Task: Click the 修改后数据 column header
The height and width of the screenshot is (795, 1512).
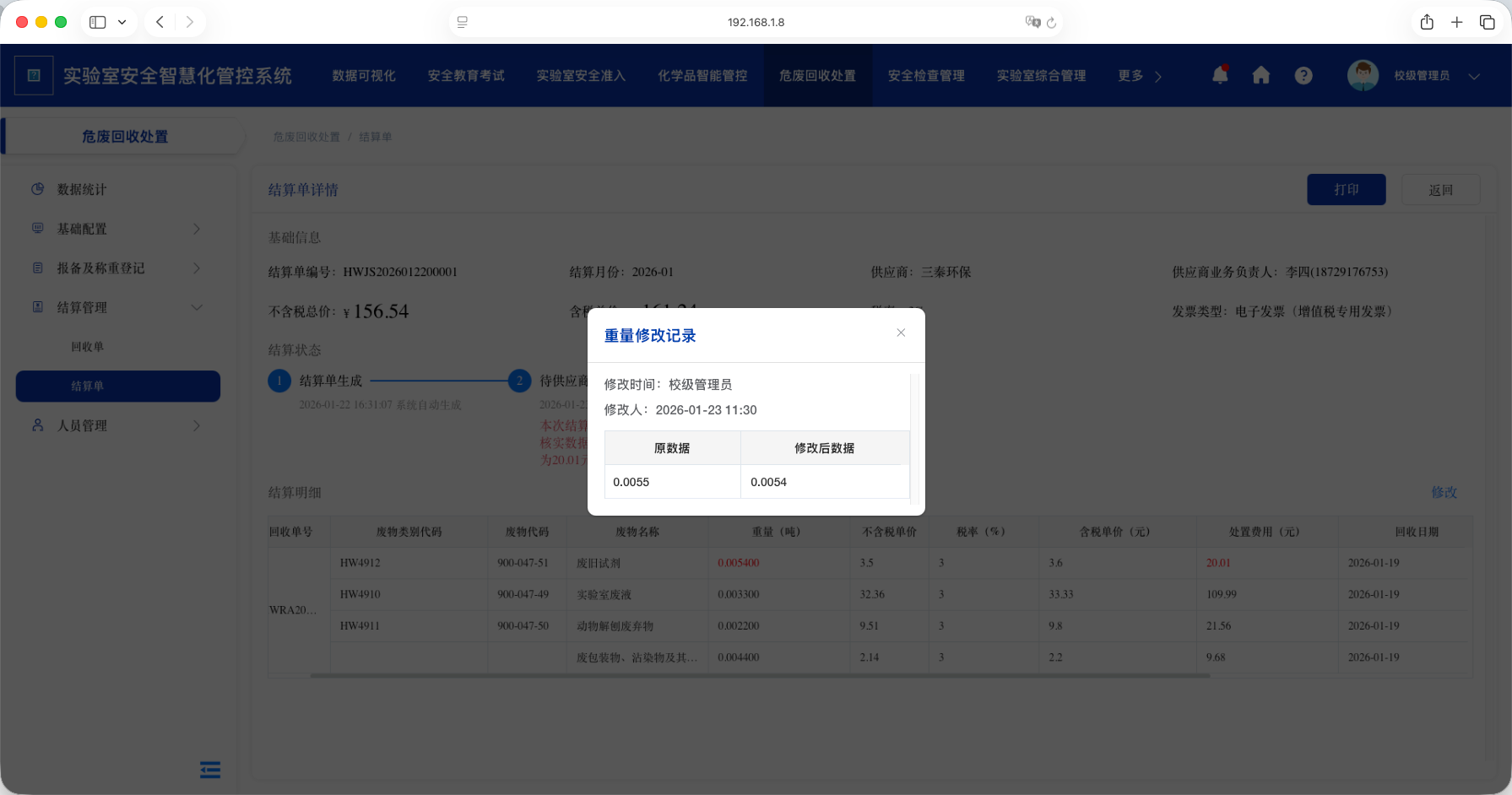Action: [825, 448]
